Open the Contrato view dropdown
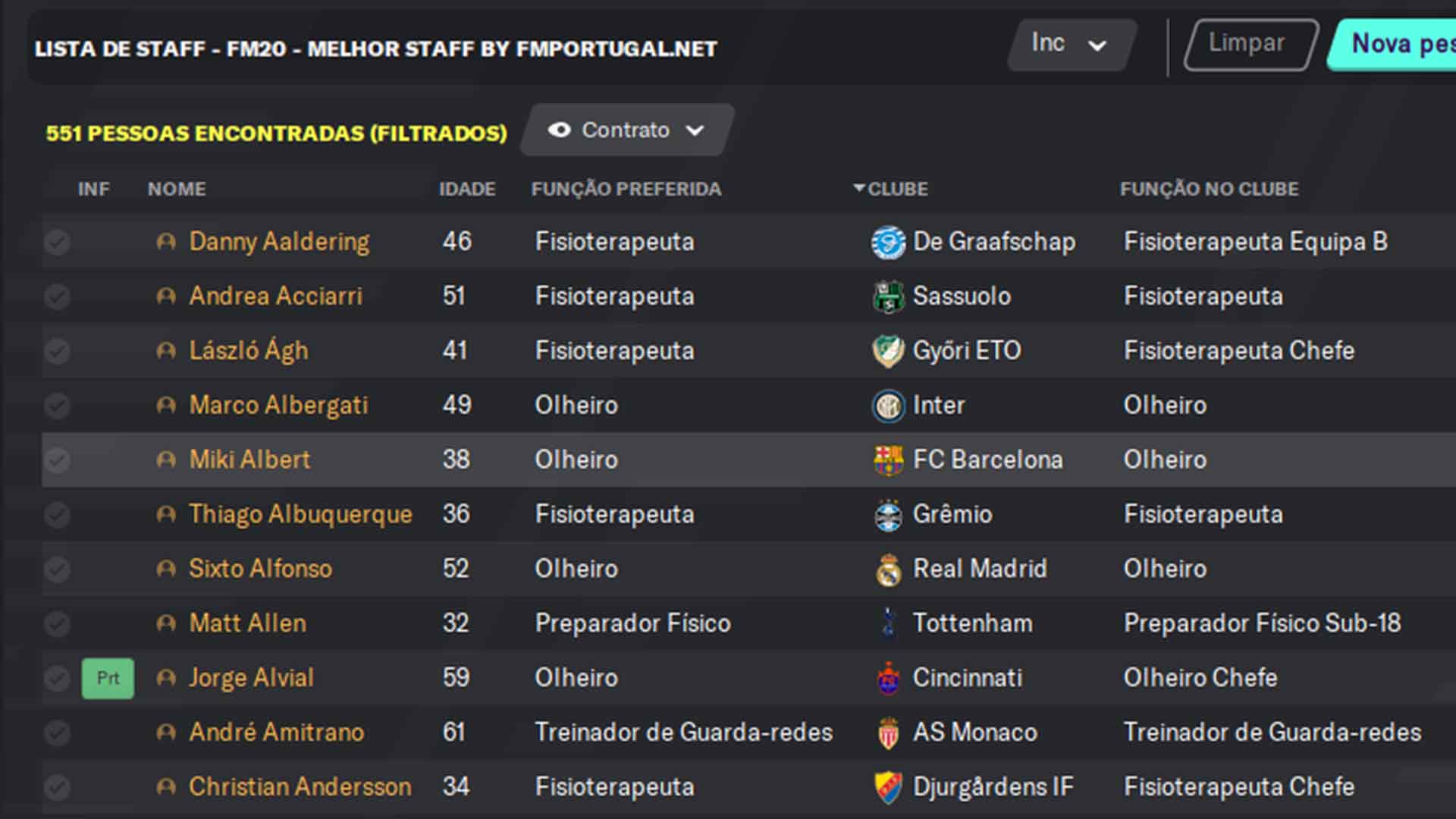The width and height of the screenshot is (1456, 819). point(626,130)
